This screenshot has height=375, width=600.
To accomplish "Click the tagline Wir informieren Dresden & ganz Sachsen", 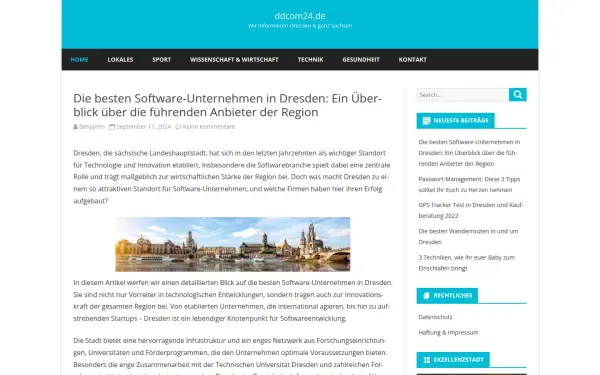I will (x=300, y=26).
